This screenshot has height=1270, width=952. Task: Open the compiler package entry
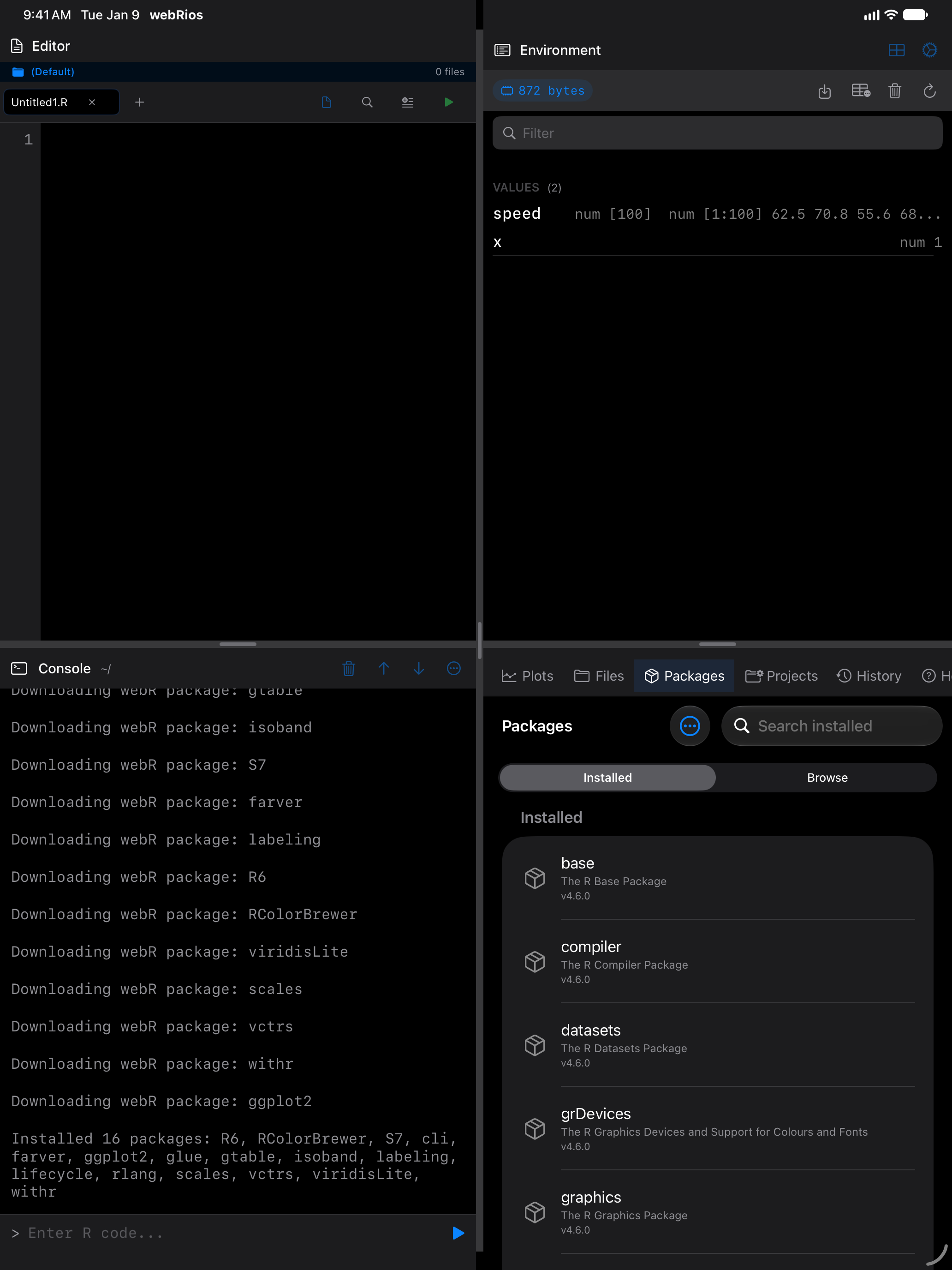pyautogui.click(x=717, y=962)
